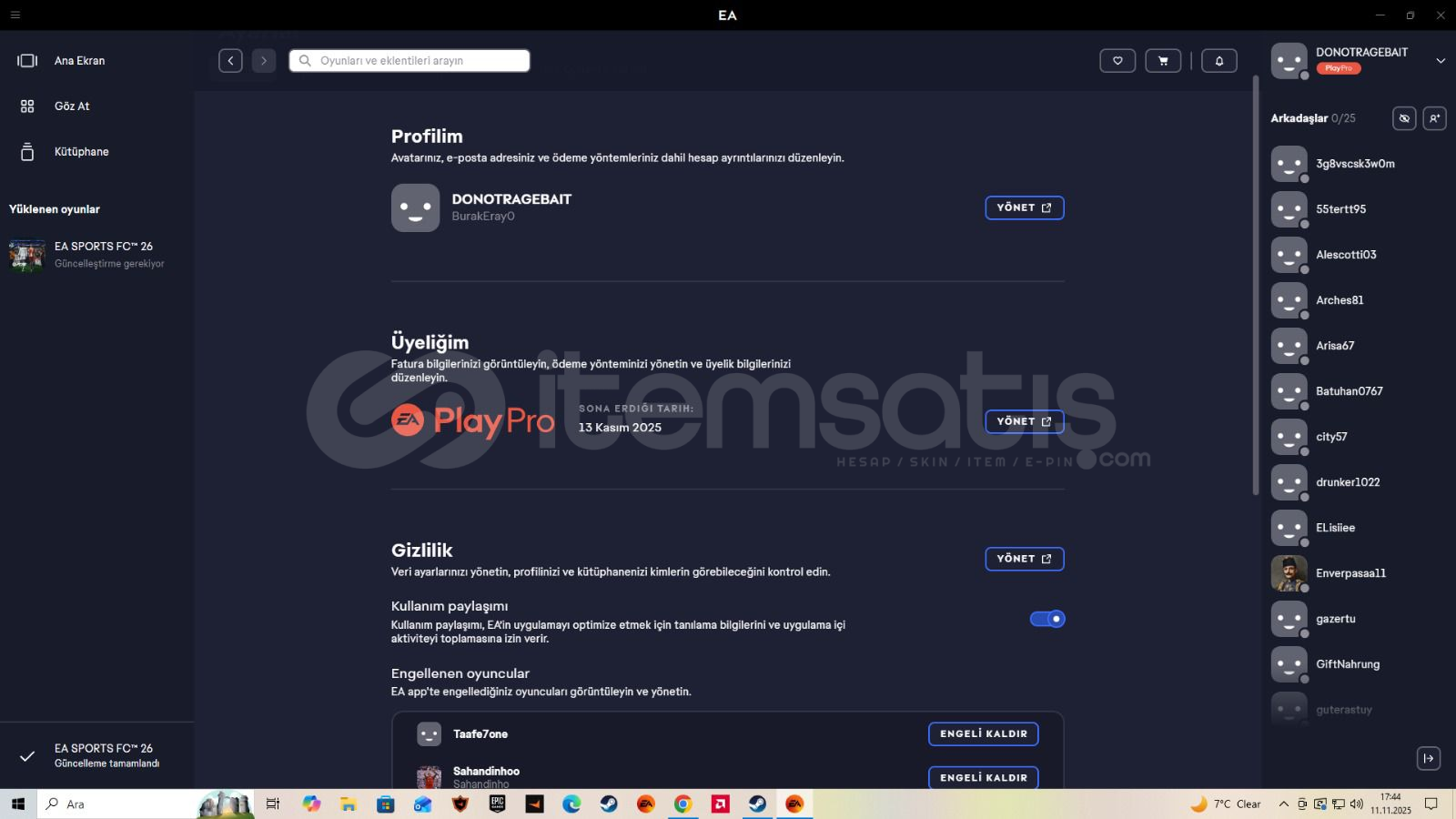Click the download-complete checkmark icon
1456x819 pixels.
click(27, 756)
